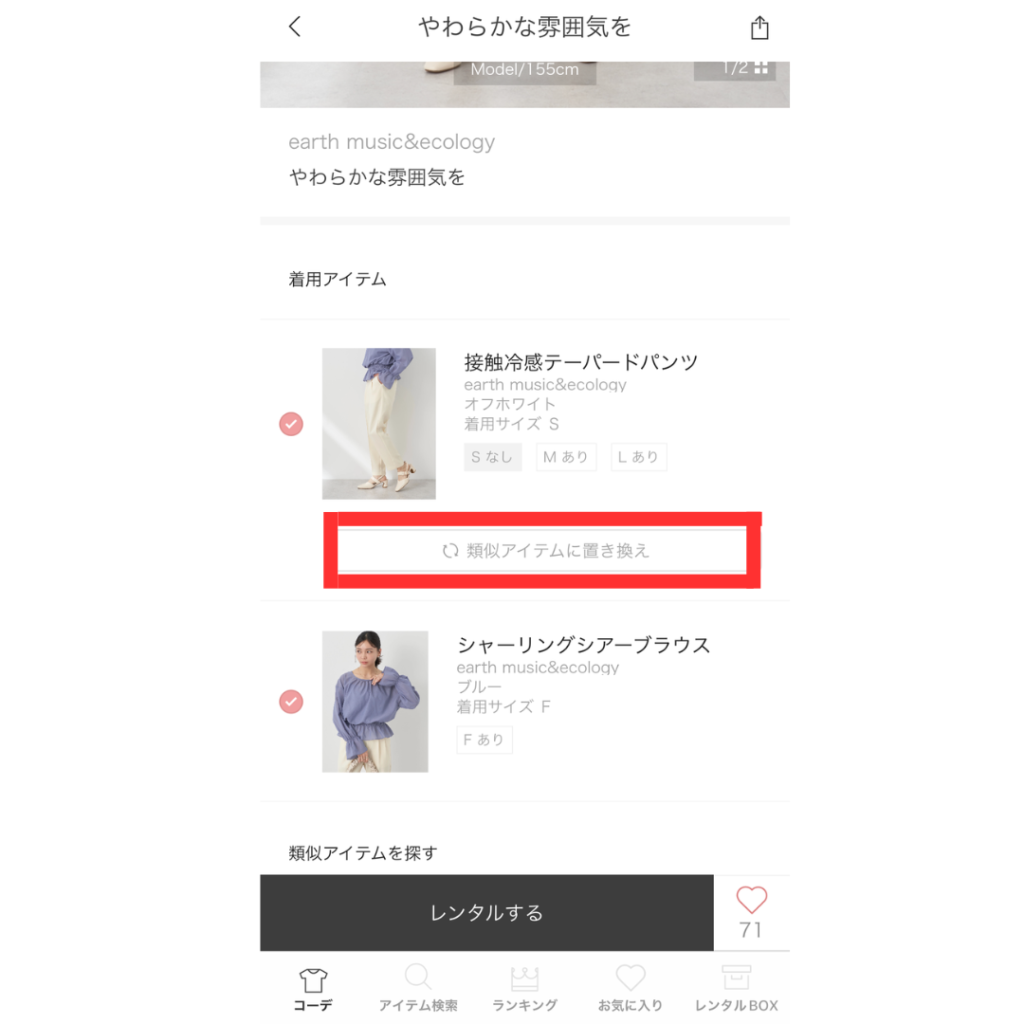Screen dimensions: 1024x1024
Task: Select size L あり for pants
Action: (638, 457)
